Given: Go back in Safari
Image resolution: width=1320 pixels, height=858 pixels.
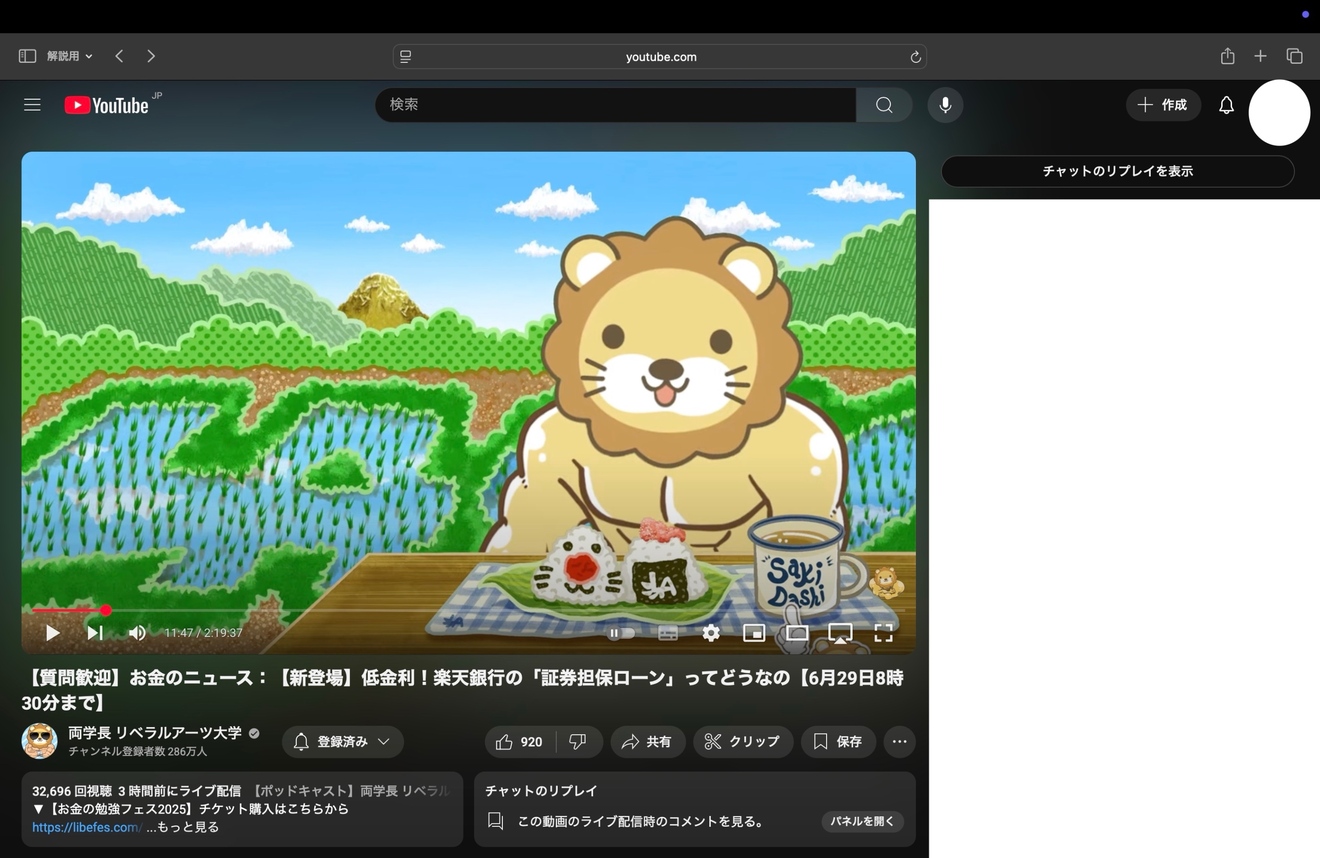Looking at the screenshot, I should click(x=119, y=57).
